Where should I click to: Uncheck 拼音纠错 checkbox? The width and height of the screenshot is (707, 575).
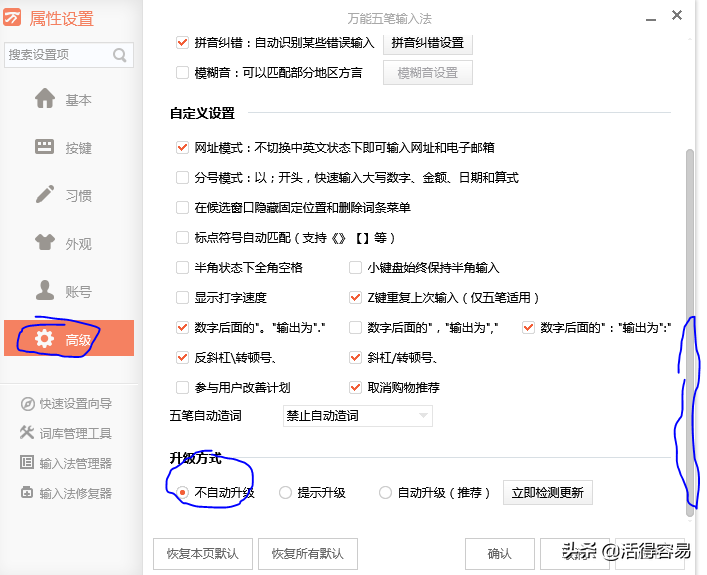tap(182, 43)
